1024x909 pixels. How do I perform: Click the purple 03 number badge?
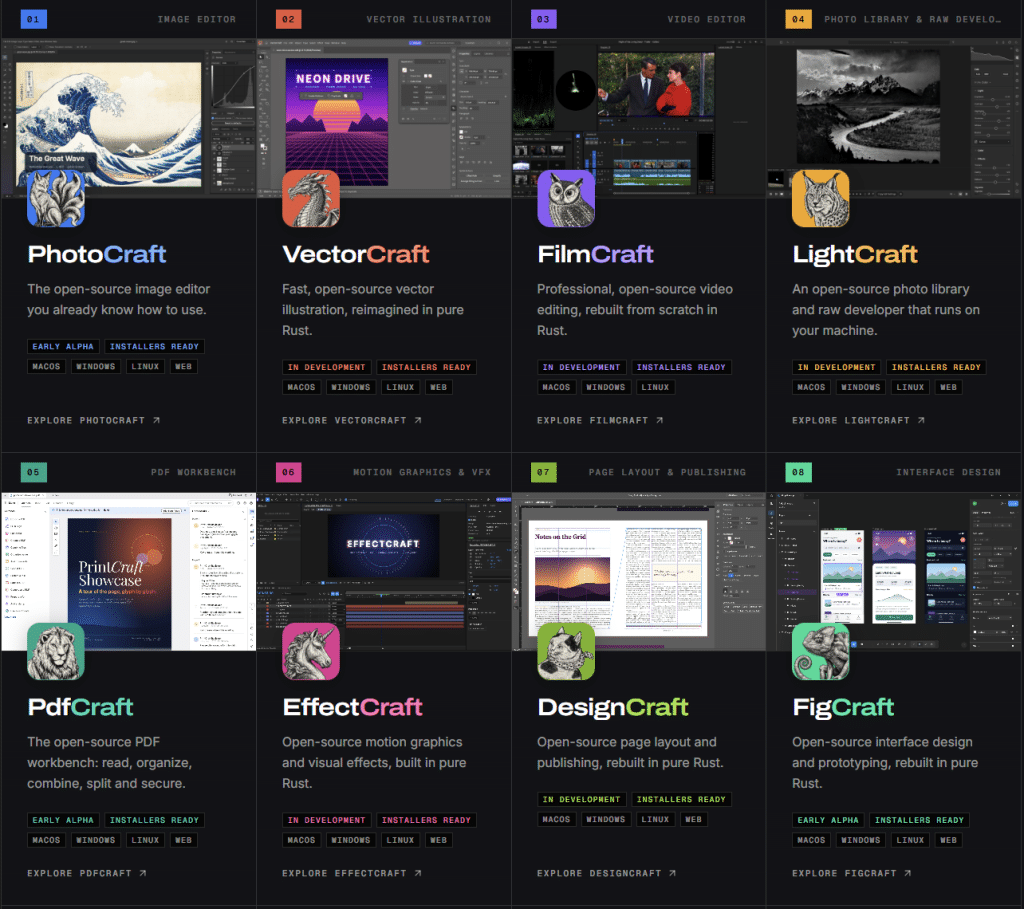coord(543,19)
